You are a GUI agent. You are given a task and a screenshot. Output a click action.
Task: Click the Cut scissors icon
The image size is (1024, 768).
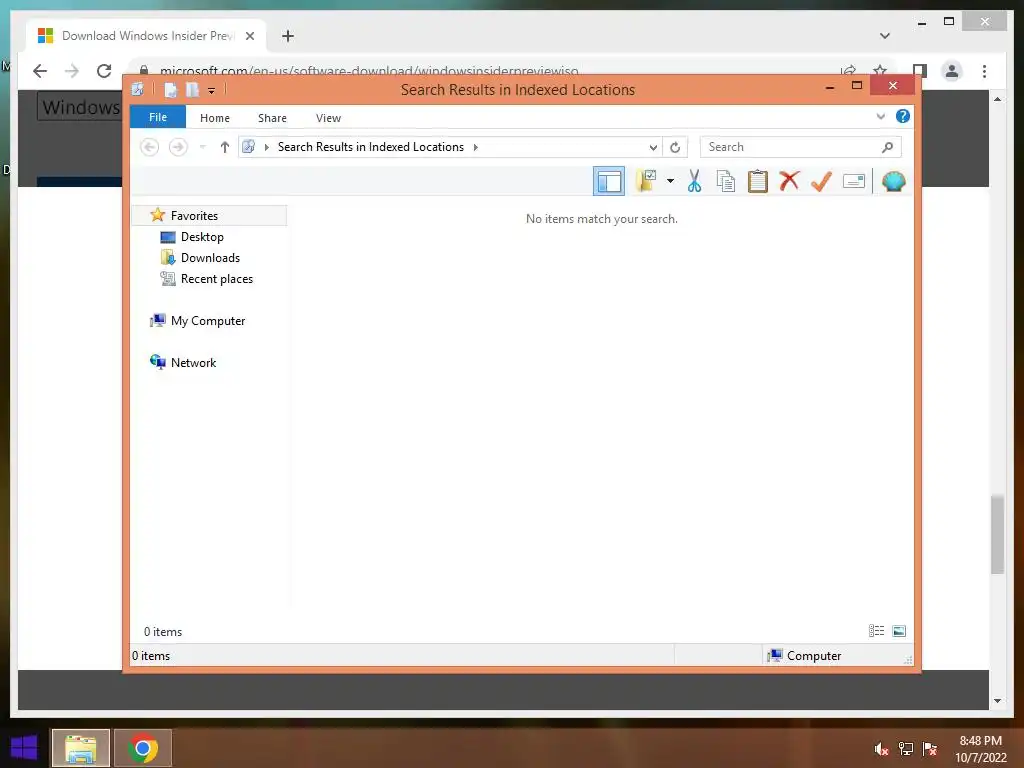(x=694, y=181)
